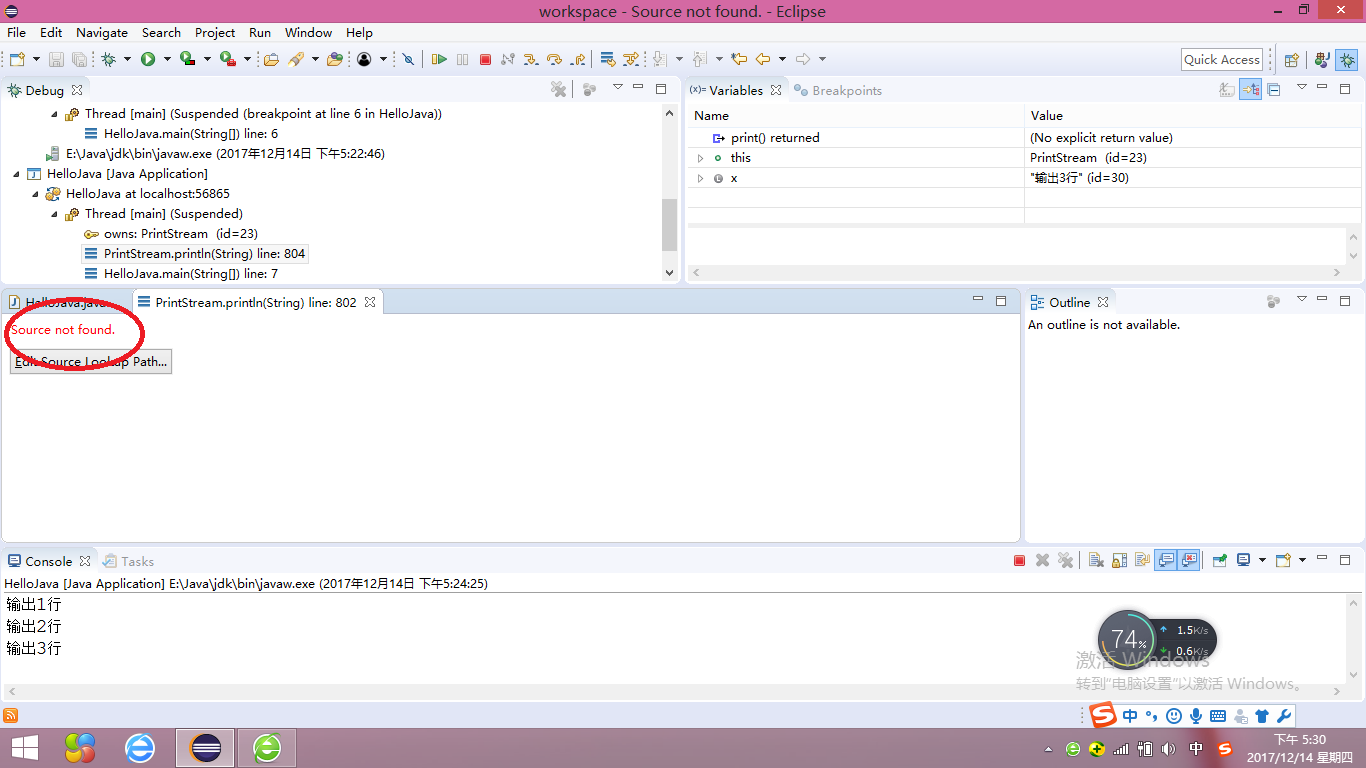Toggle Word Wrap in Console toolbar

[1142, 561]
